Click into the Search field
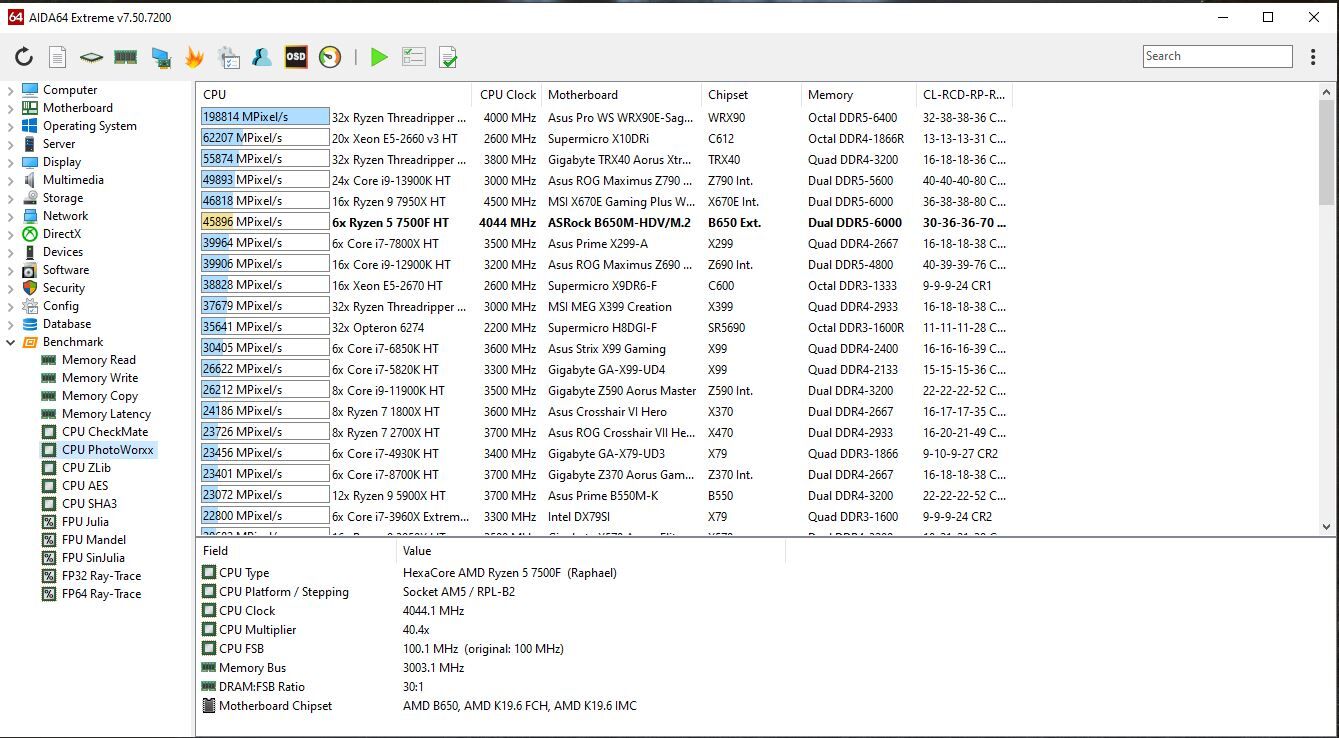Image resolution: width=1339 pixels, height=738 pixels. tap(1218, 56)
